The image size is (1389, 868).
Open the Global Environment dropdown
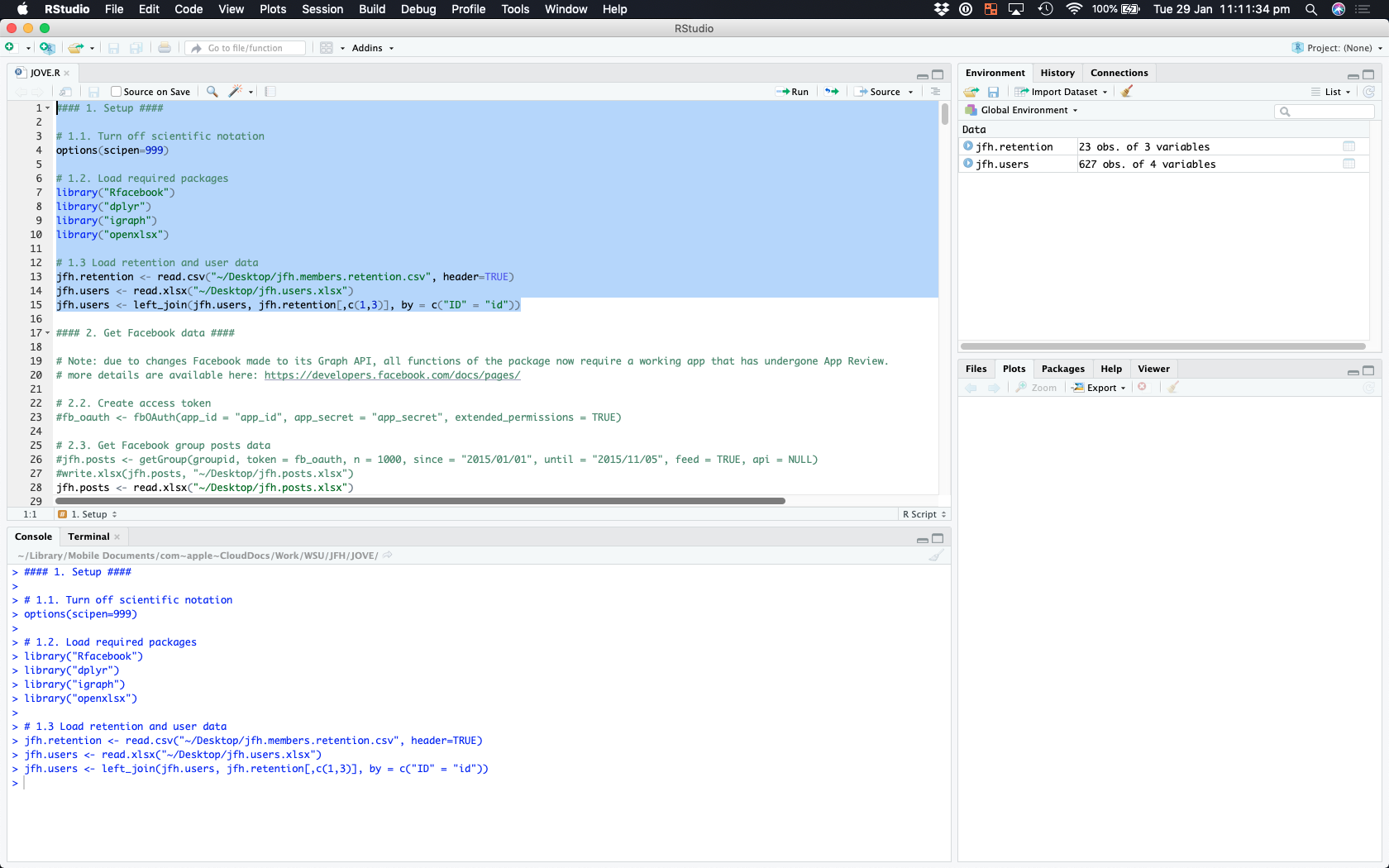[1029, 110]
